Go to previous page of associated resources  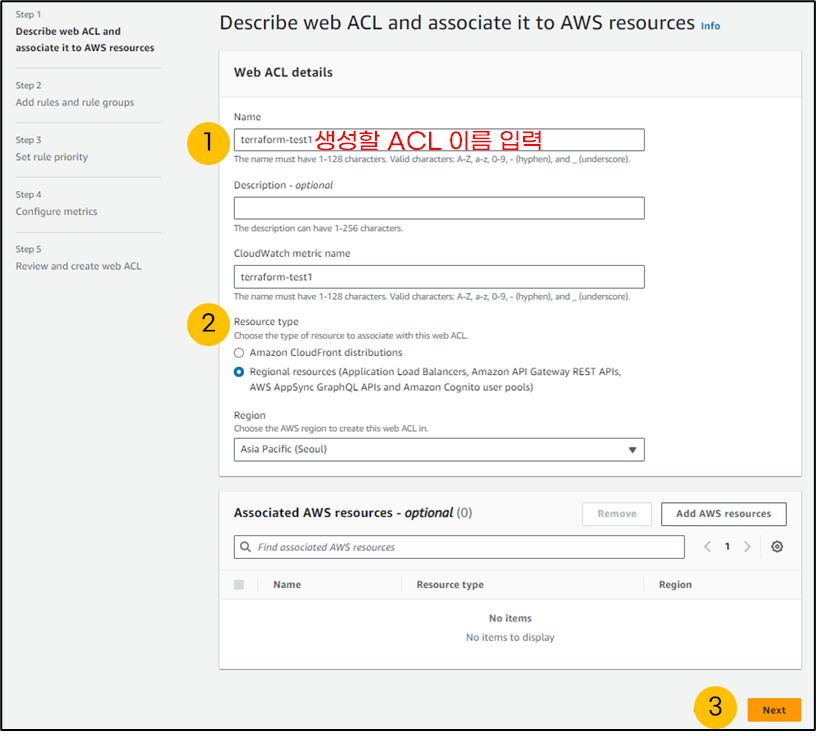click(707, 547)
